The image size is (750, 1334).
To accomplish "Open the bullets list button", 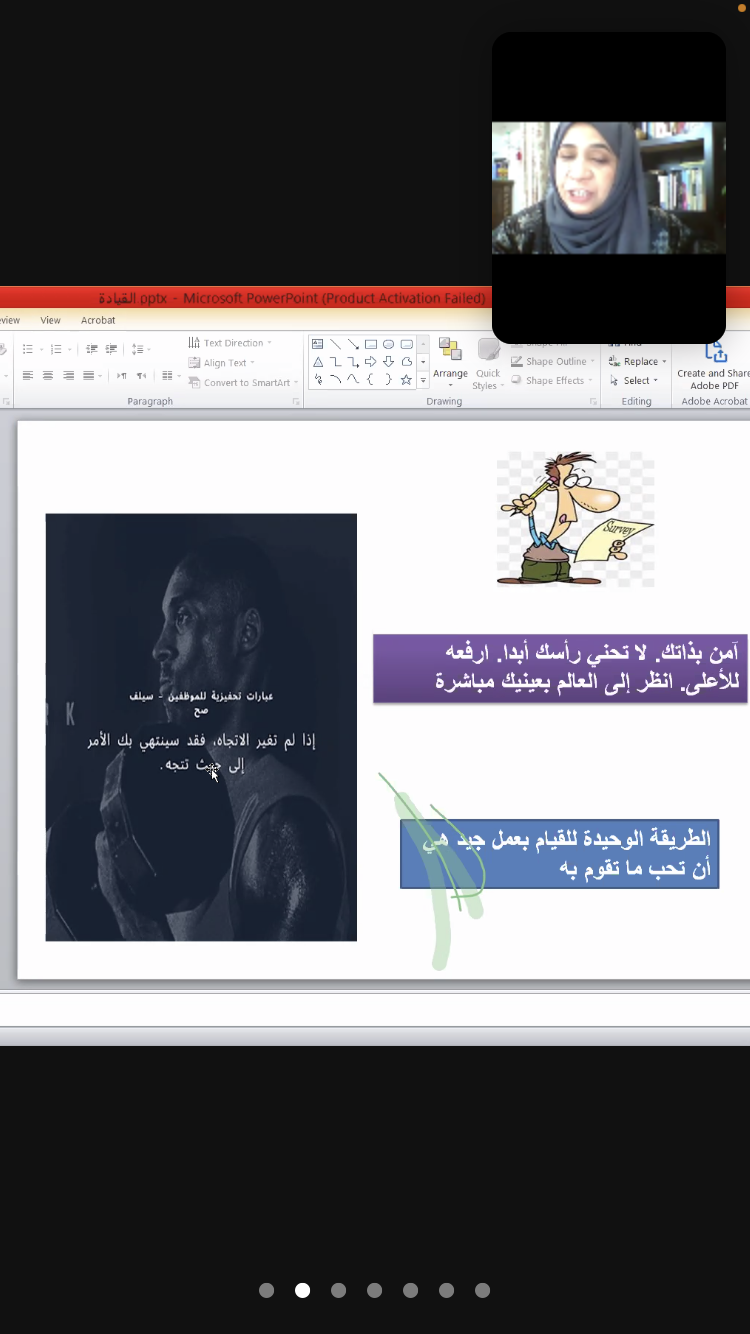I will (31, 349).
